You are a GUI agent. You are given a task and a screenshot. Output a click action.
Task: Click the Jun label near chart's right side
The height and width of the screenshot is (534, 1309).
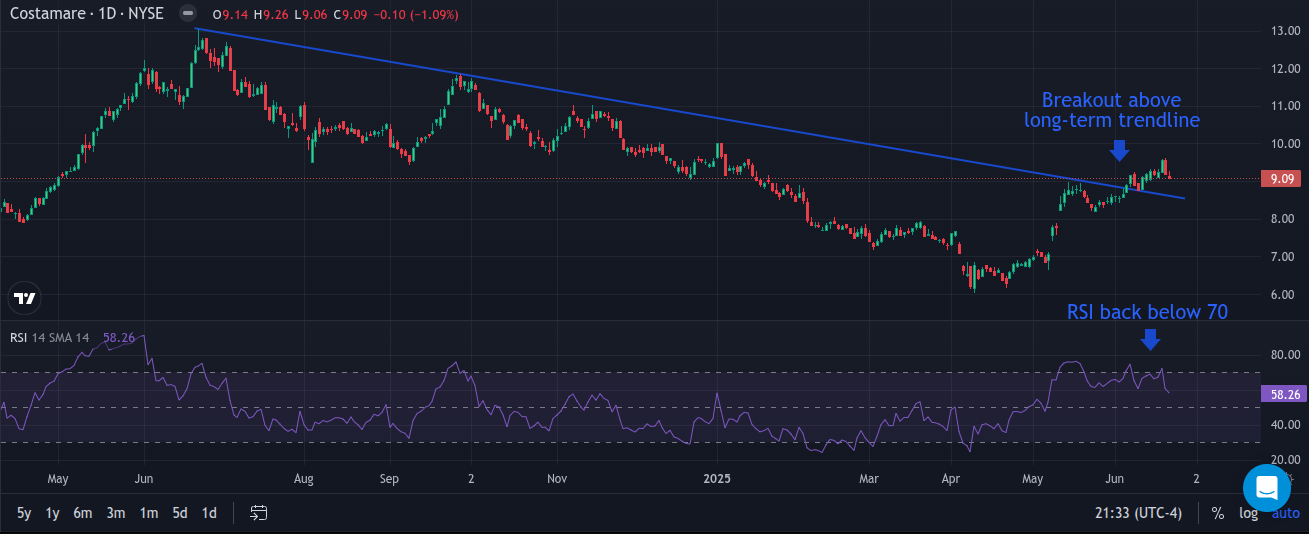(x=1115, y=479)
